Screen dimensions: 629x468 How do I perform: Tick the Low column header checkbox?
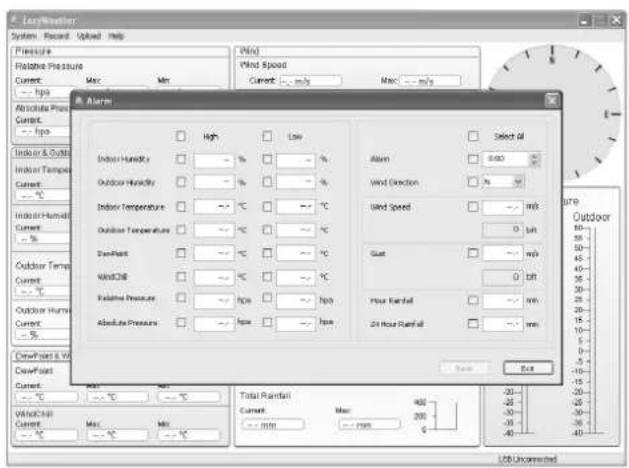267,136
